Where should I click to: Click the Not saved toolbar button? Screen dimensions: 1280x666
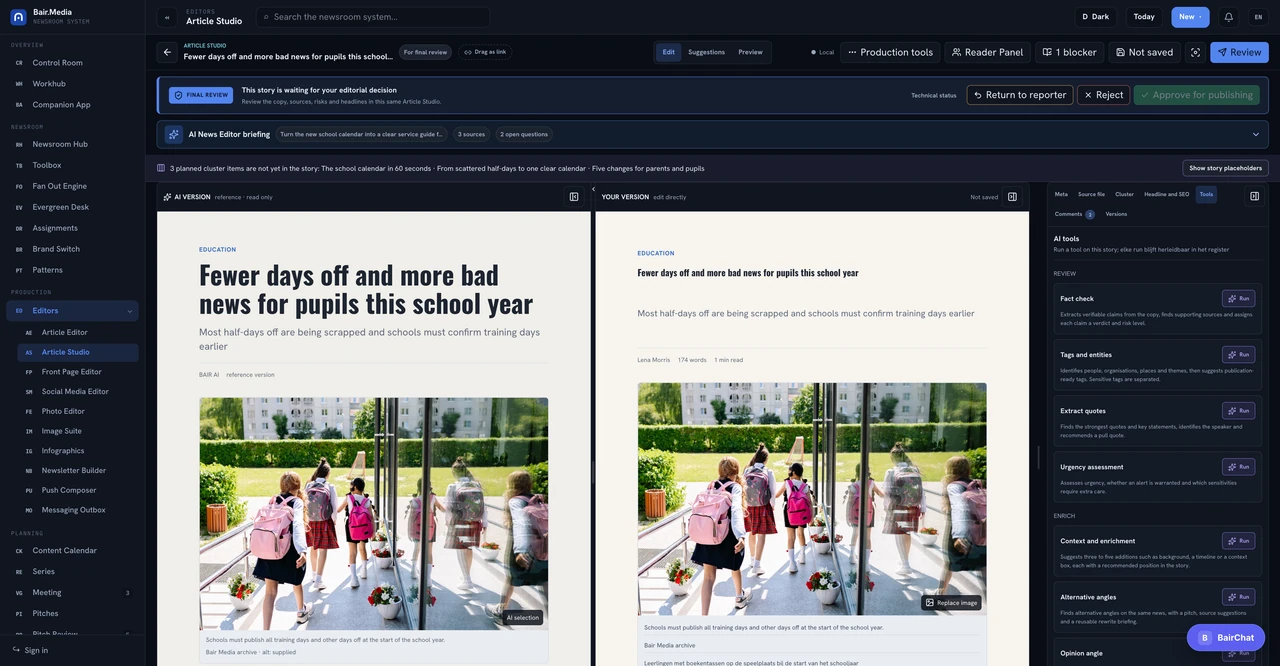pyautogui.click(x=1144, y=52)
